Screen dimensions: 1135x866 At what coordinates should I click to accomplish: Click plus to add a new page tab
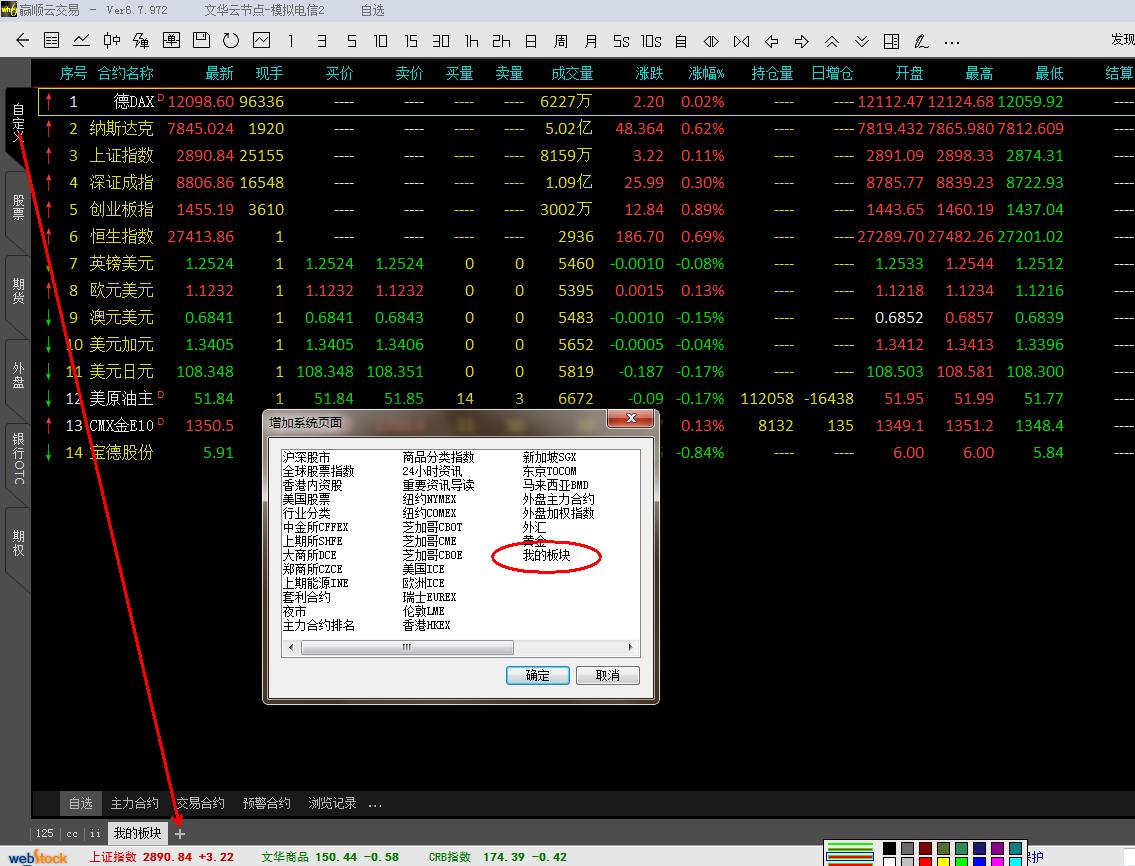(180, 833)
